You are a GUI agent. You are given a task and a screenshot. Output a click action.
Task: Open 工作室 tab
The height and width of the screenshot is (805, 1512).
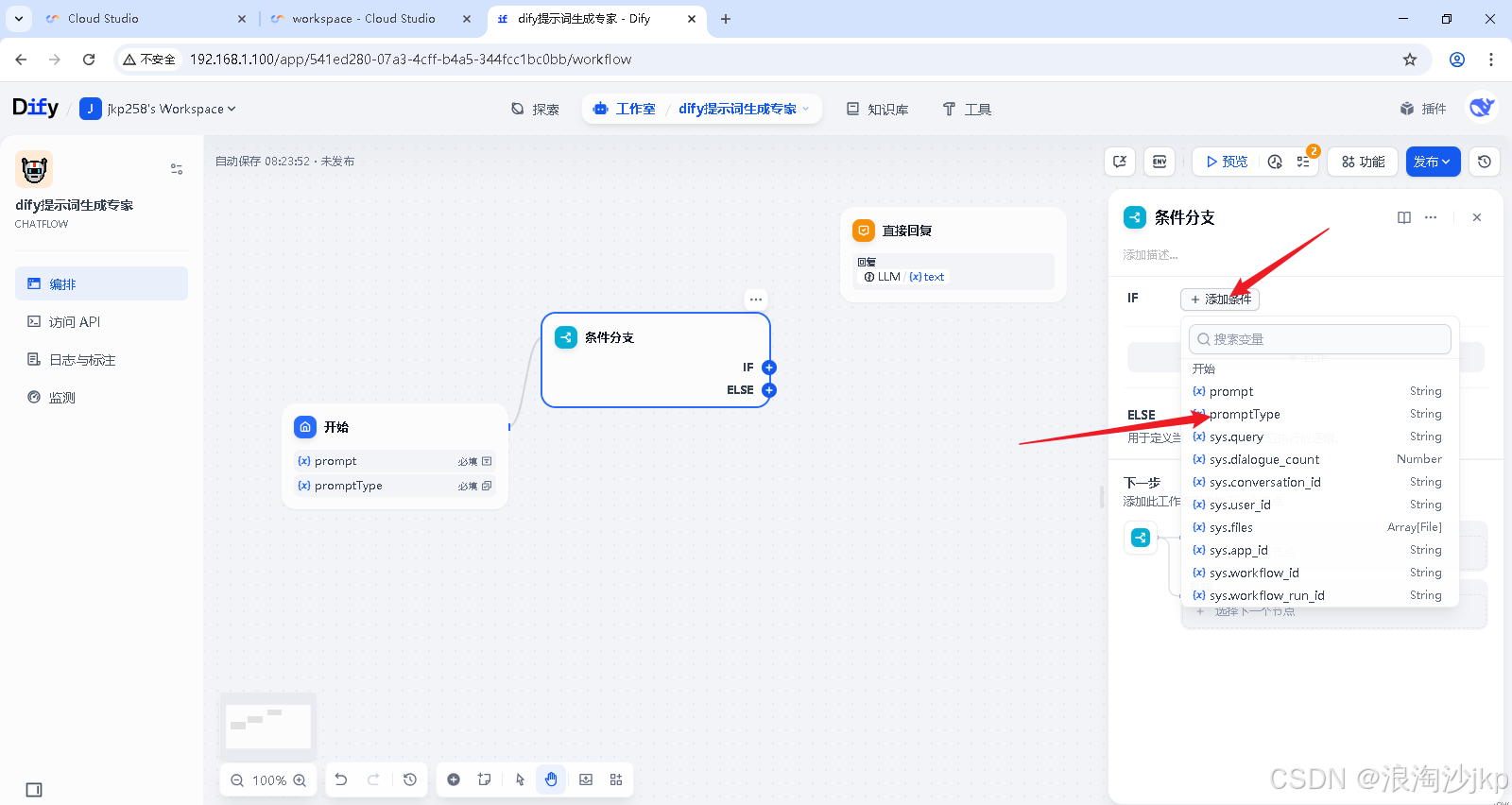(x=625, y=110)
